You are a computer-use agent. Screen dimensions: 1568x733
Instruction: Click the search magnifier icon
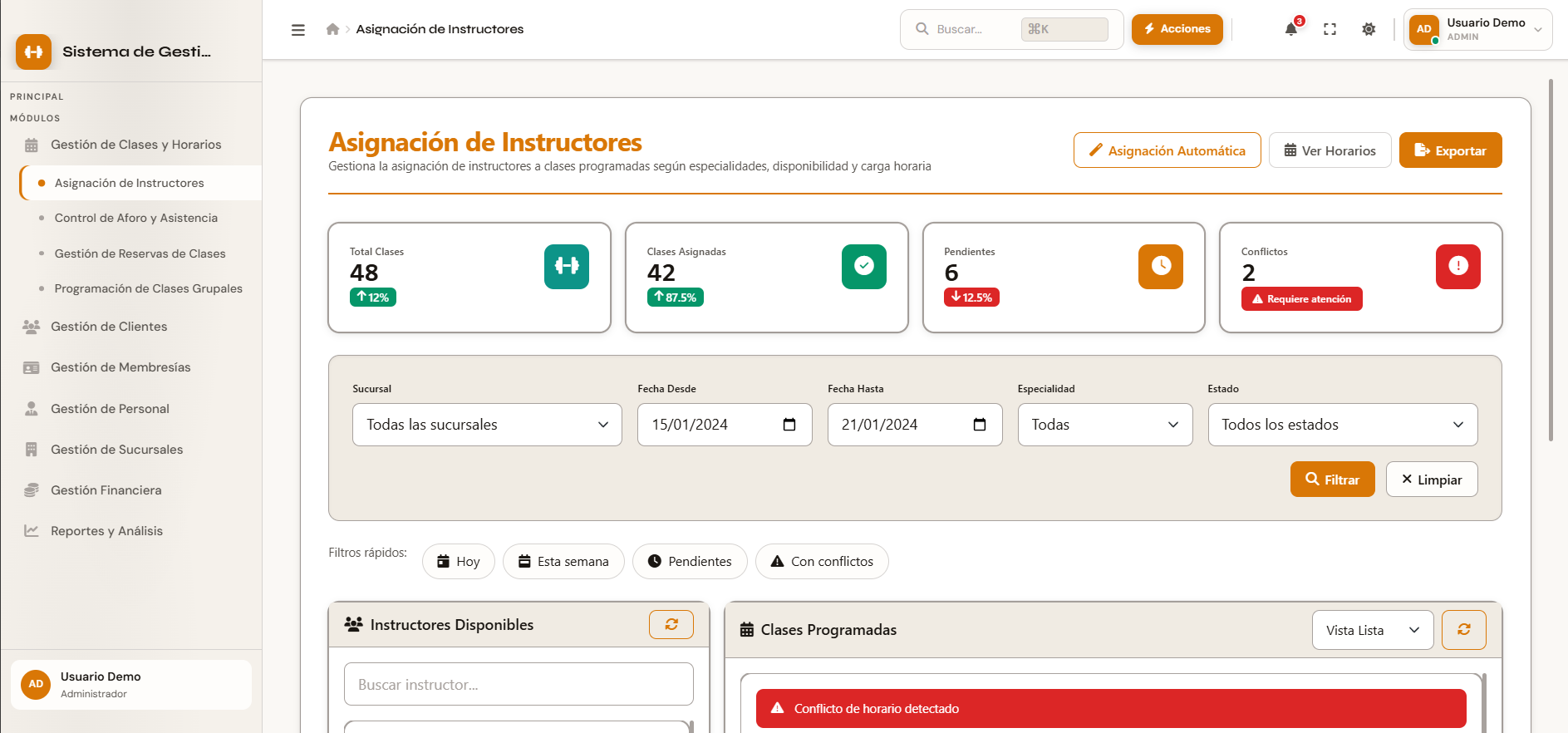[x=922, y=29]
